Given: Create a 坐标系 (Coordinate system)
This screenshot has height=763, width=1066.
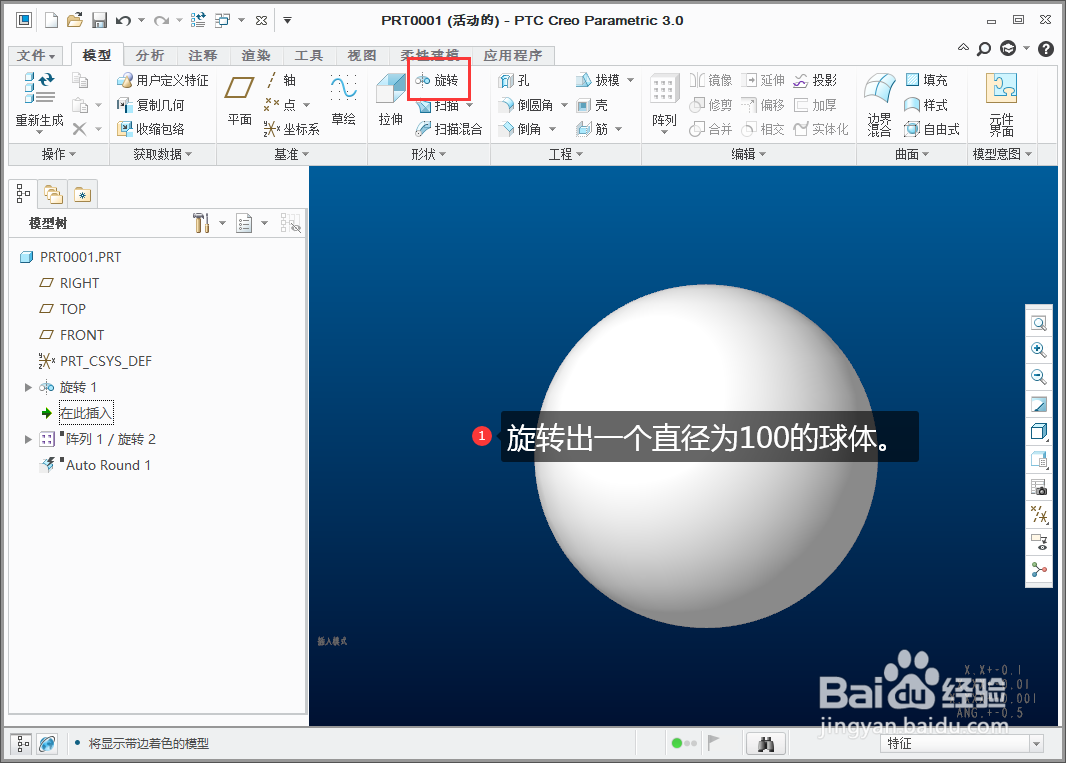Looking at the screenshot, I should pyautogui.click(x=291, y=129).
